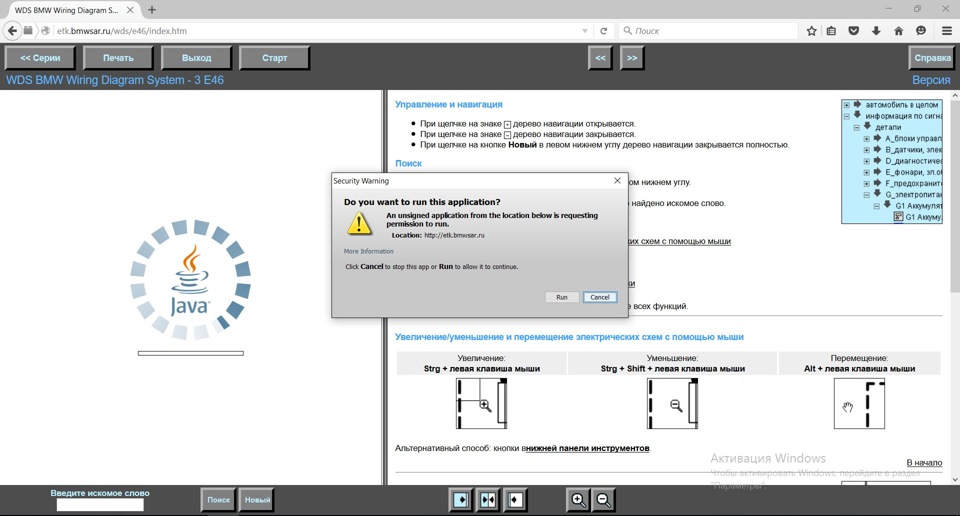
Task: Click the left-panel maximize layout button
Action: (x=461, y=500)
